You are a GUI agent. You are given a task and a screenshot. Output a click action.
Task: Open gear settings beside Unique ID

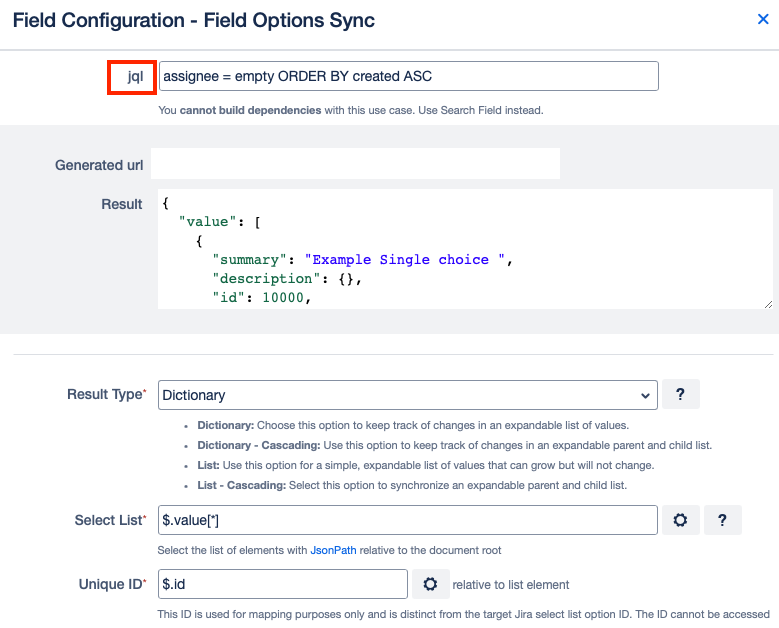pos(430,584)
